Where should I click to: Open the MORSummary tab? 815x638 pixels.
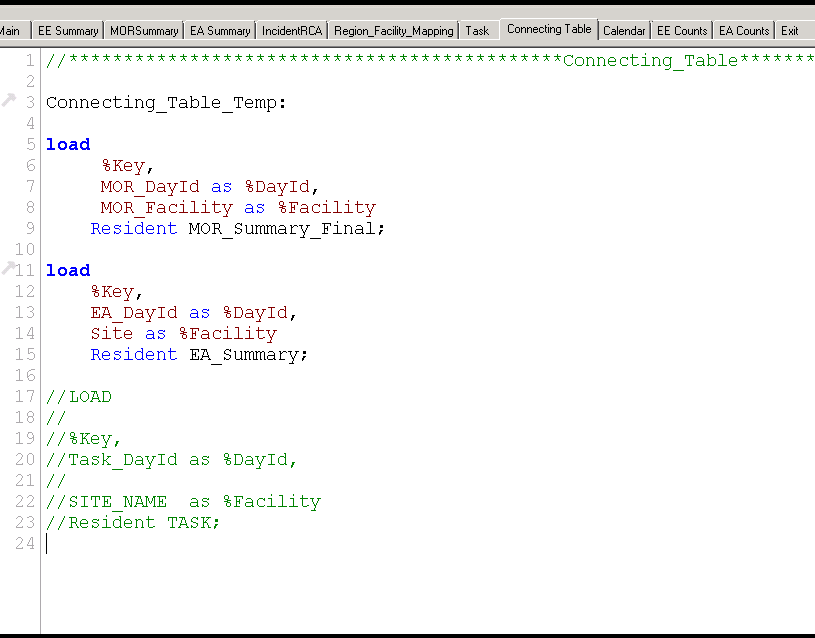144,31
